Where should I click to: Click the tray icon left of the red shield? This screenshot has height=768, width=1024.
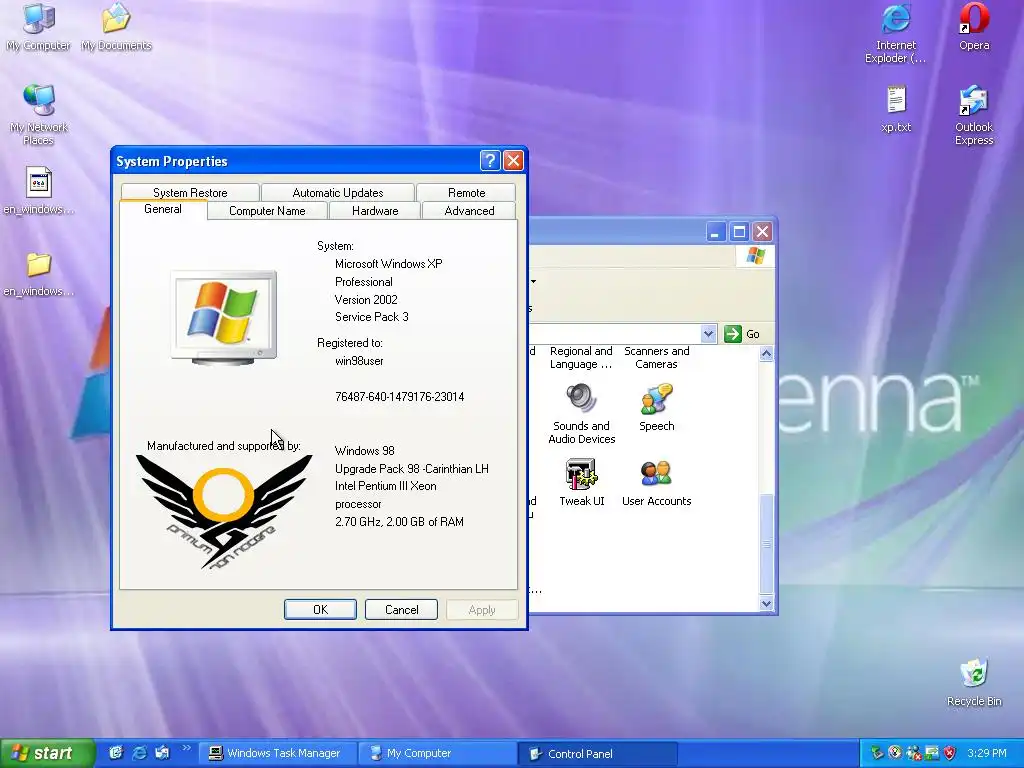point(932,753)
